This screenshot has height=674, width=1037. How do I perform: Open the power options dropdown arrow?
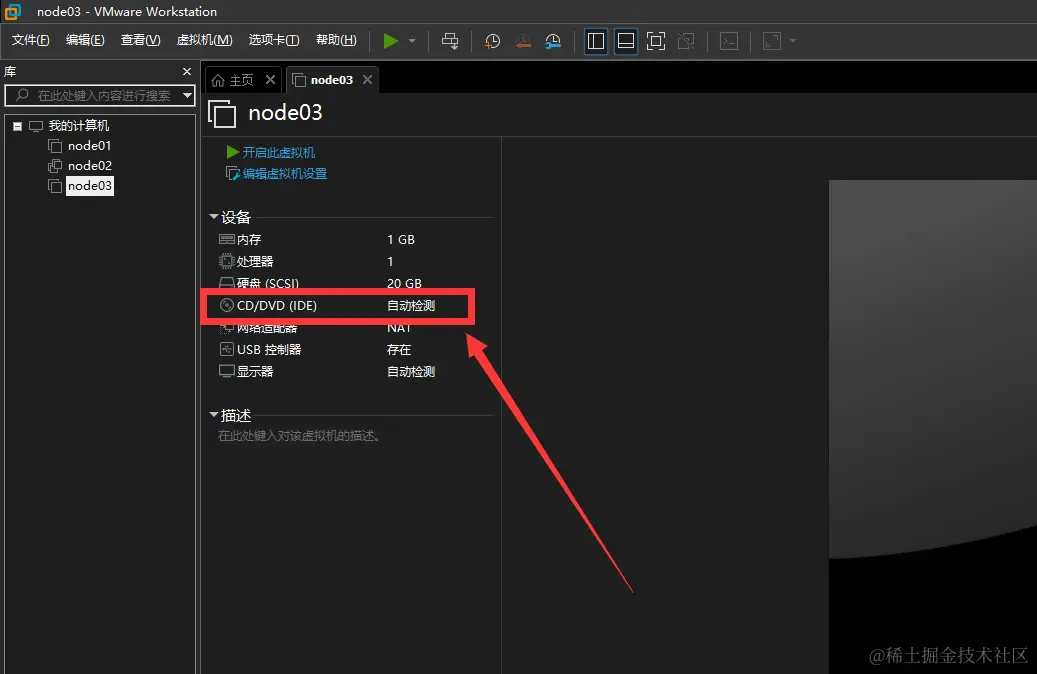[412, 41]
